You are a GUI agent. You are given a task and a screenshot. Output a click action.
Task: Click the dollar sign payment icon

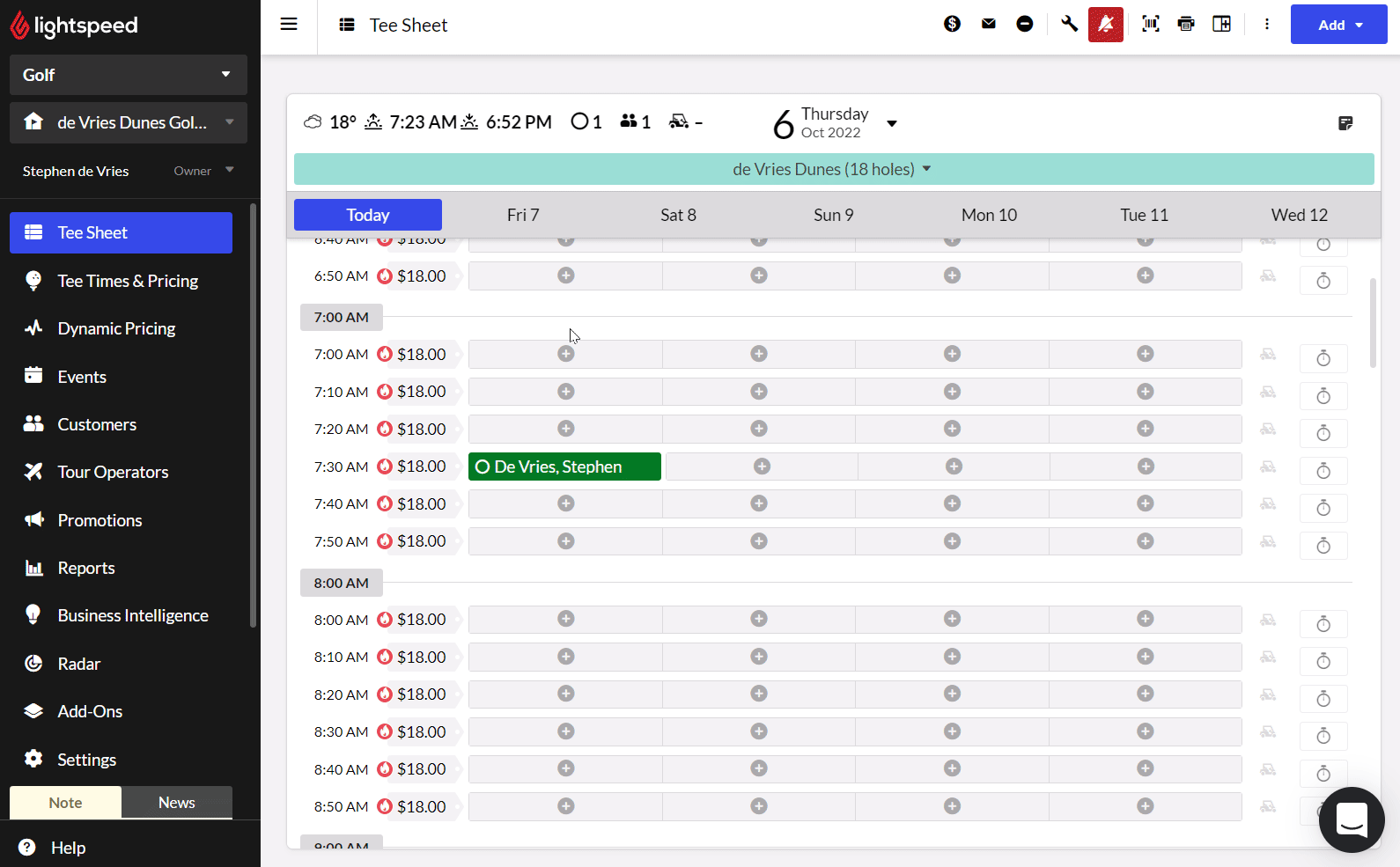pos(952,24)
